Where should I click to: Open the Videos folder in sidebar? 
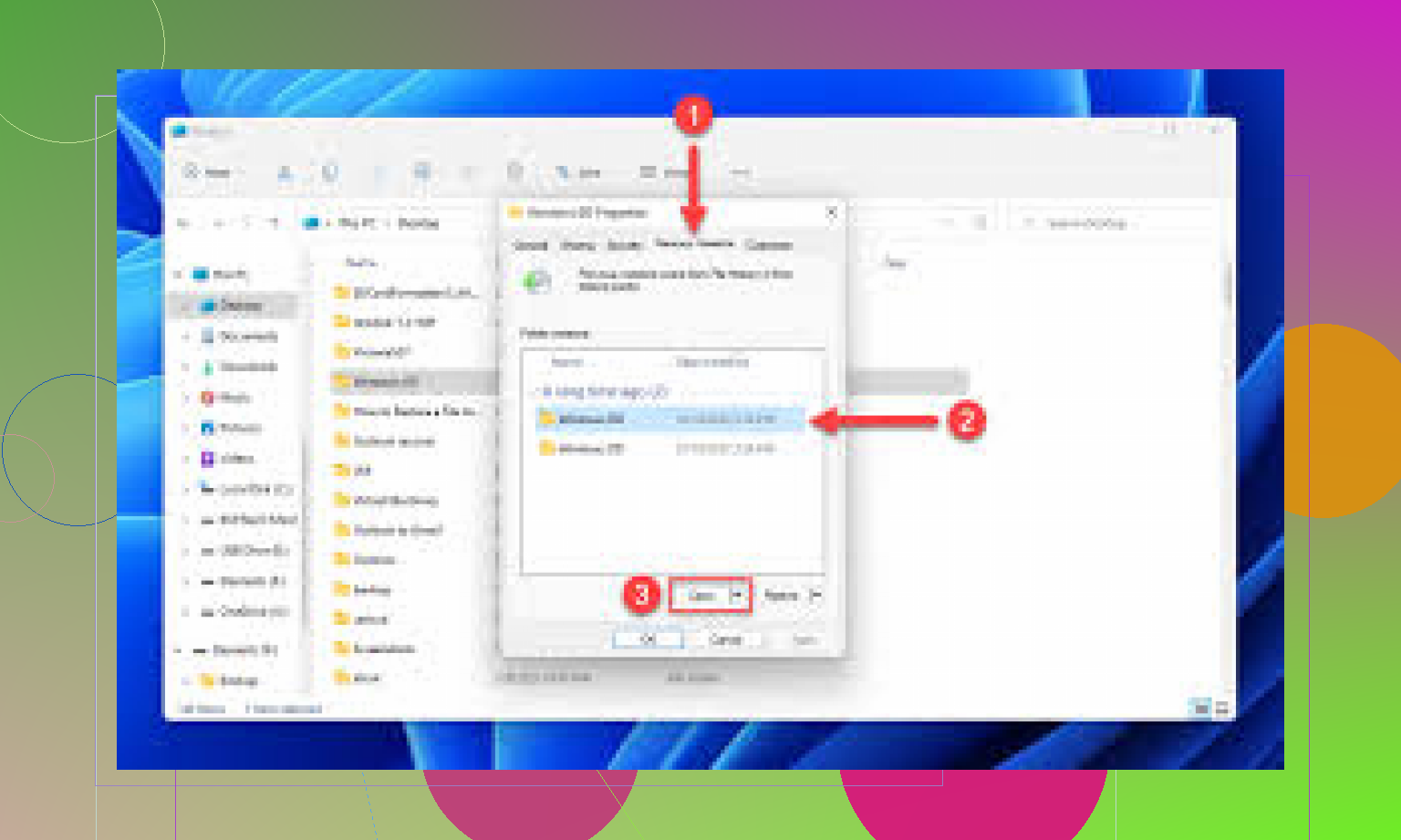pyautogui.click(x=237, y=459)
